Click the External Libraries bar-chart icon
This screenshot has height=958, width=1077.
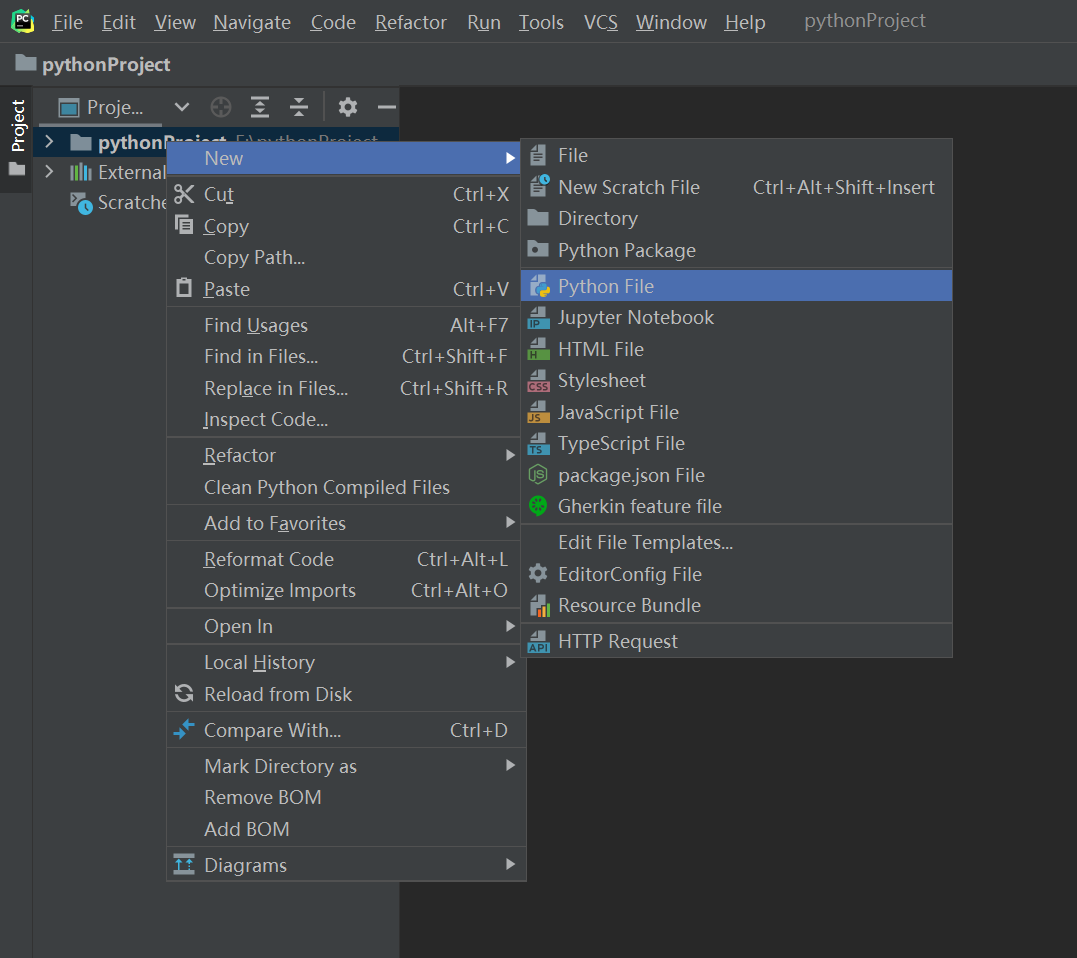[x=80, y=172]
